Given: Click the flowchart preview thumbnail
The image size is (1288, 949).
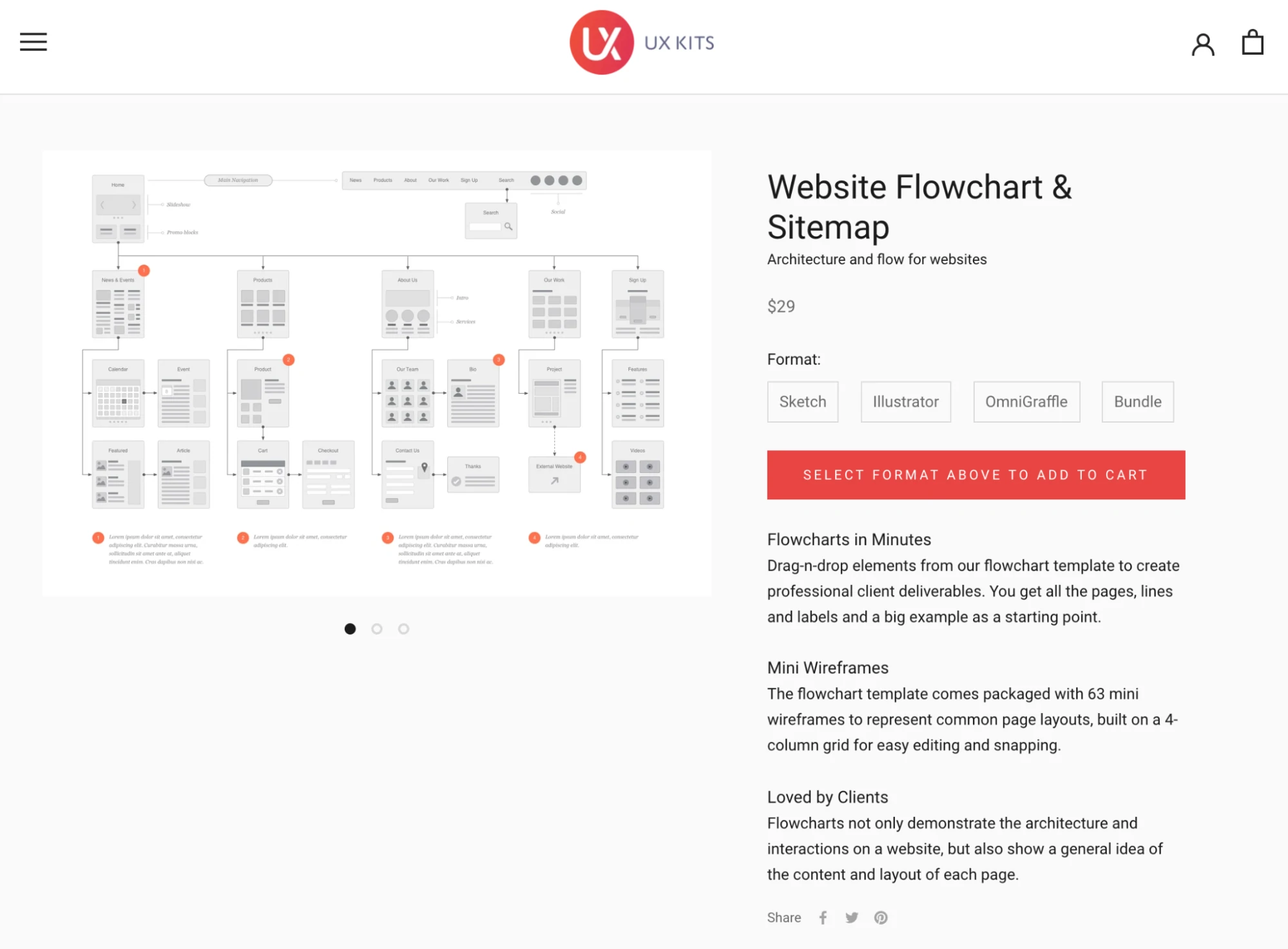Looking at the screenshot, I should pos(350,628).
